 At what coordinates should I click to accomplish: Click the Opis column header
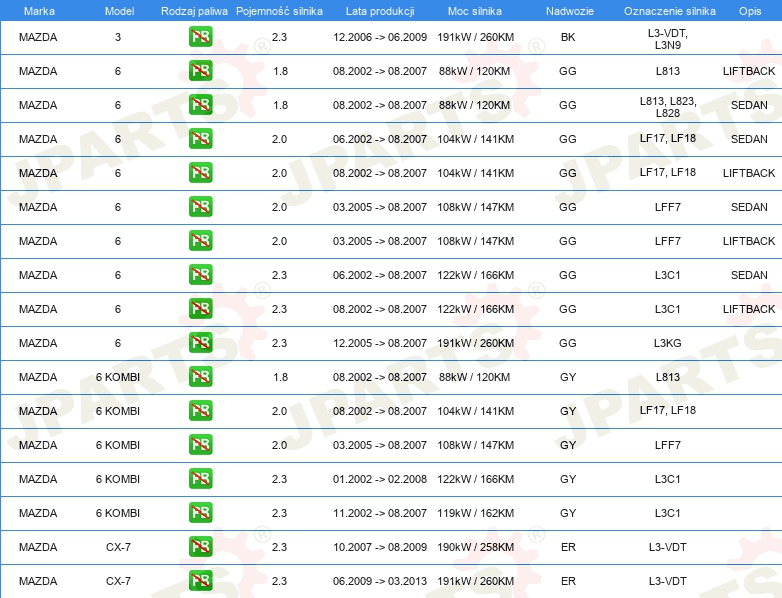(750, 11)
